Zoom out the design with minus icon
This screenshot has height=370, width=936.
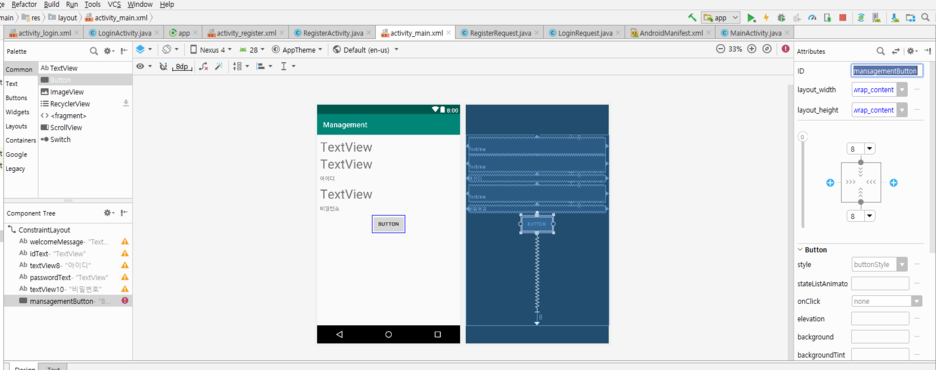coord(721,49)
